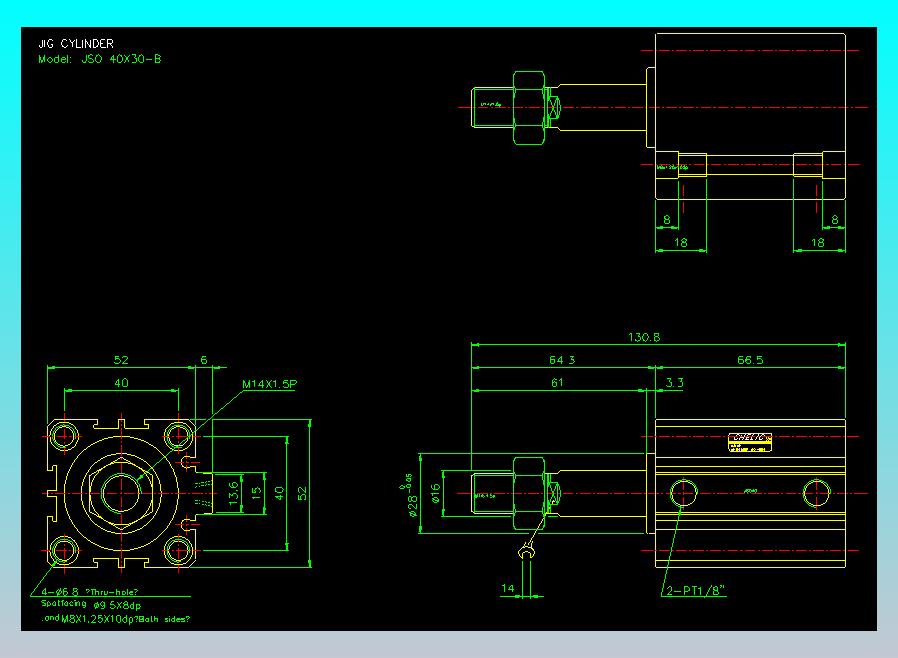Select the M14X1.5P thread callout
The image size is (898, 658).
pyautogui.click(x=269, y=384)
